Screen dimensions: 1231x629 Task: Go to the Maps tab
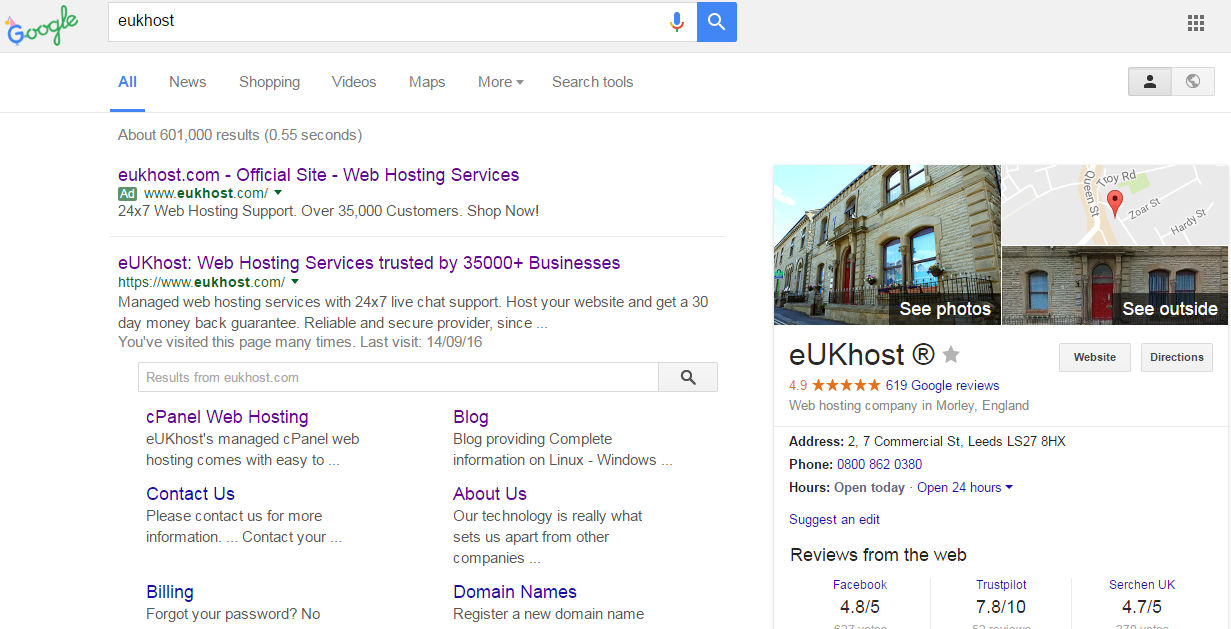[427, 82]
